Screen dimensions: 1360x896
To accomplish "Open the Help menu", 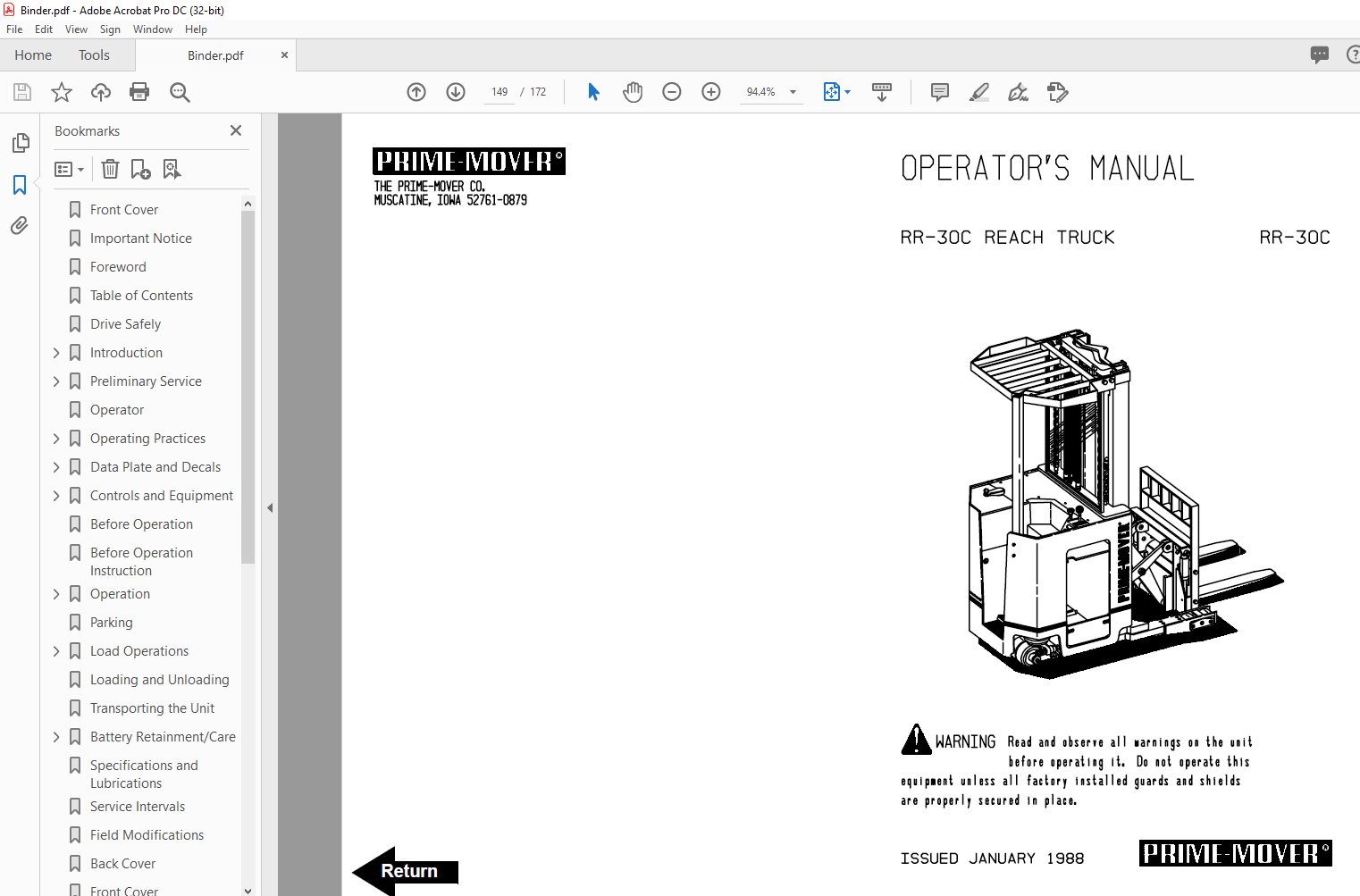I will click(x=196, y=29).
